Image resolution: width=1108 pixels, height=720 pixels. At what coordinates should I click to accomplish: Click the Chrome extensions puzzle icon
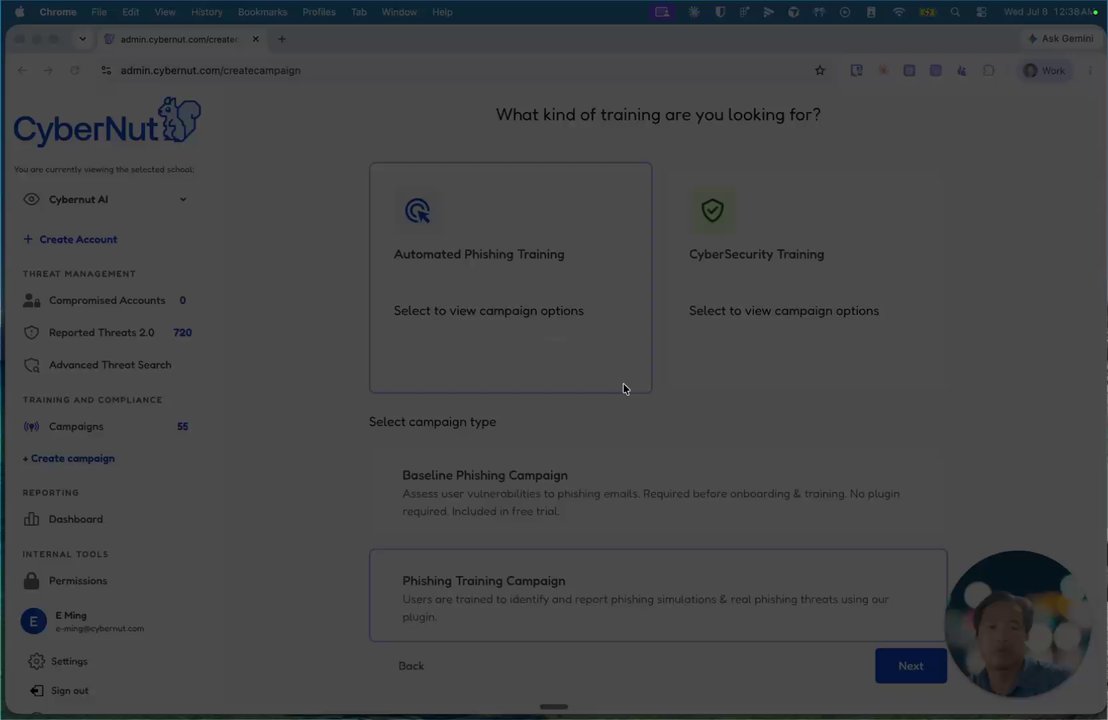[989, 71]
